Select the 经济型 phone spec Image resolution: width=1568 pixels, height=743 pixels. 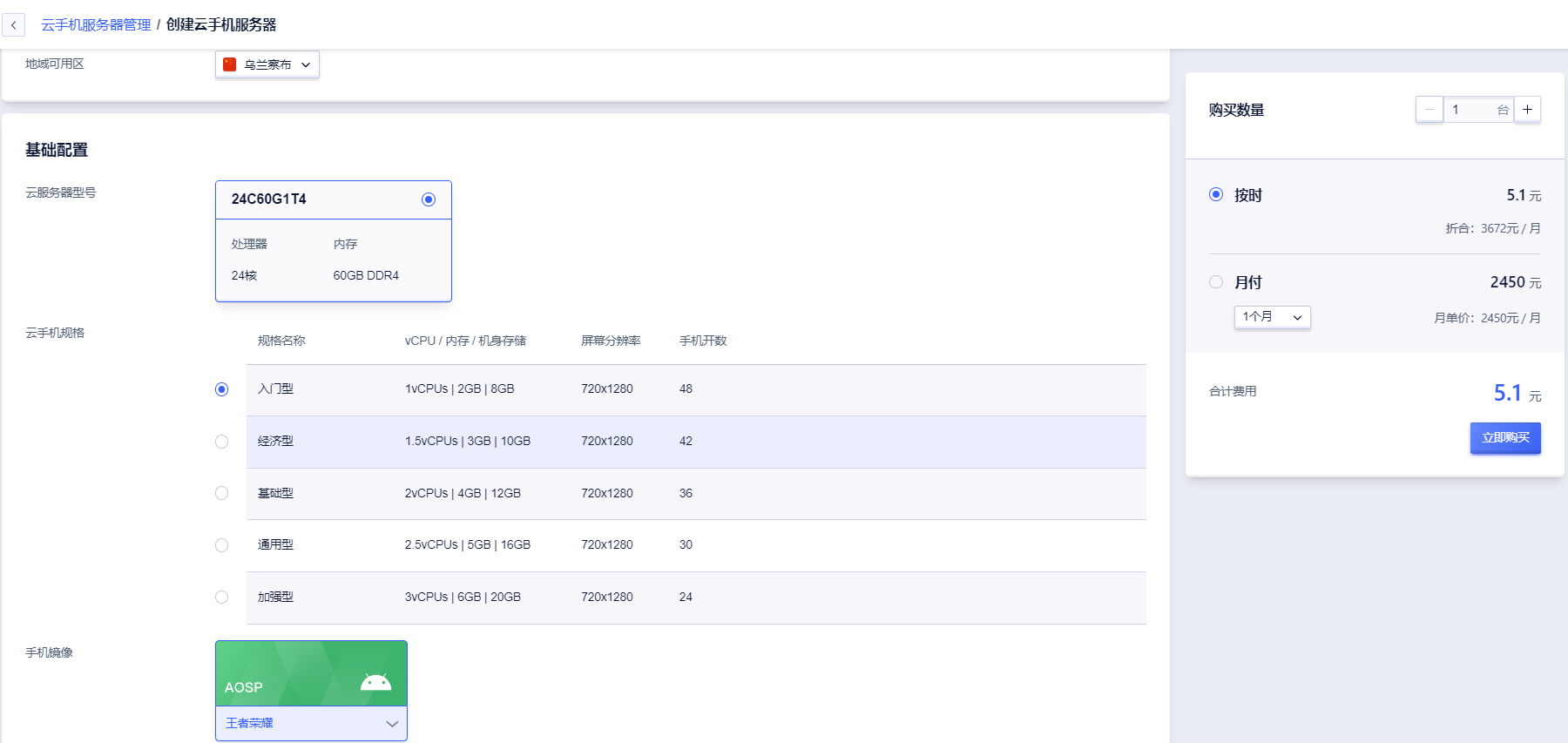222,442
